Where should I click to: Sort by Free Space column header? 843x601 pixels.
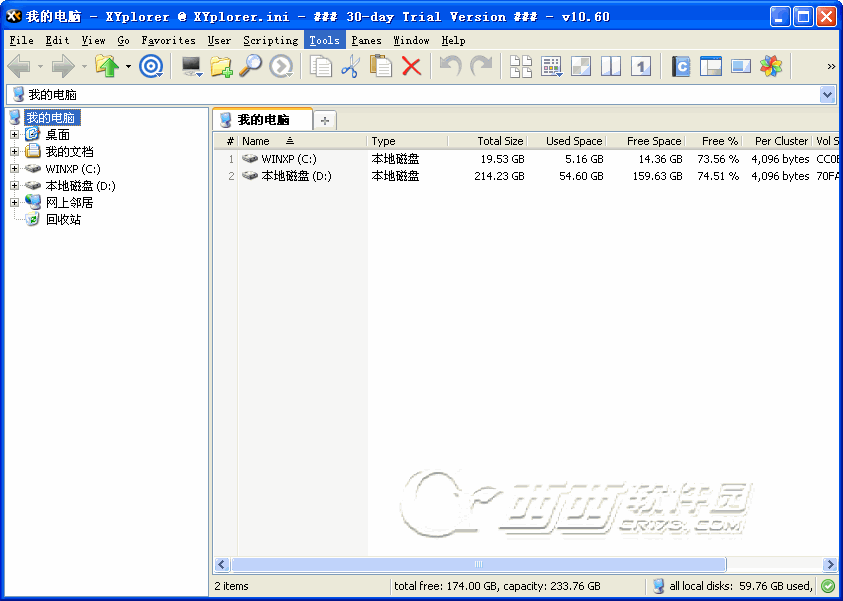(x=645, y=141)
